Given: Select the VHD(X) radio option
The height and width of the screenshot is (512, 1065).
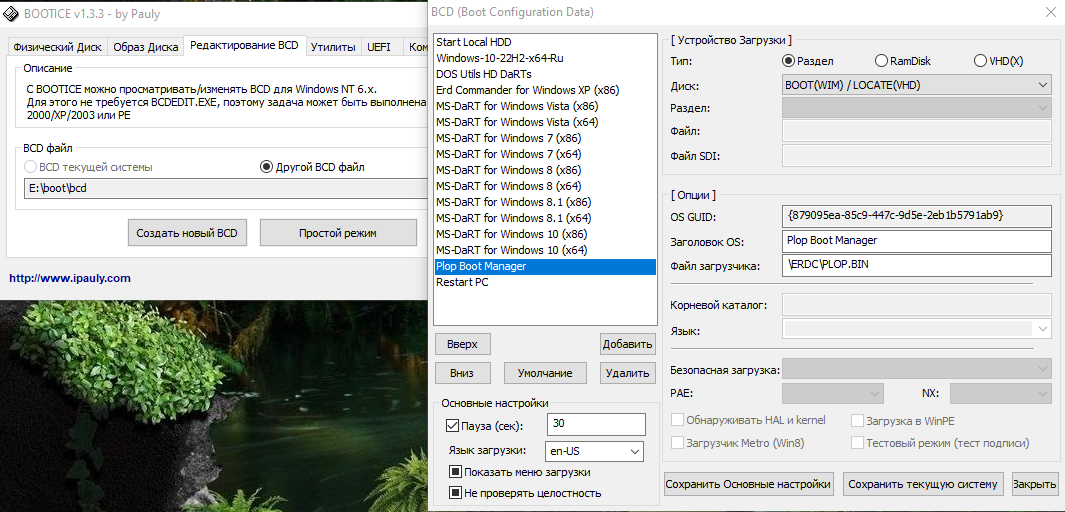Looking at the screenshot, I should pyautogui.click(x=979, y=61).
